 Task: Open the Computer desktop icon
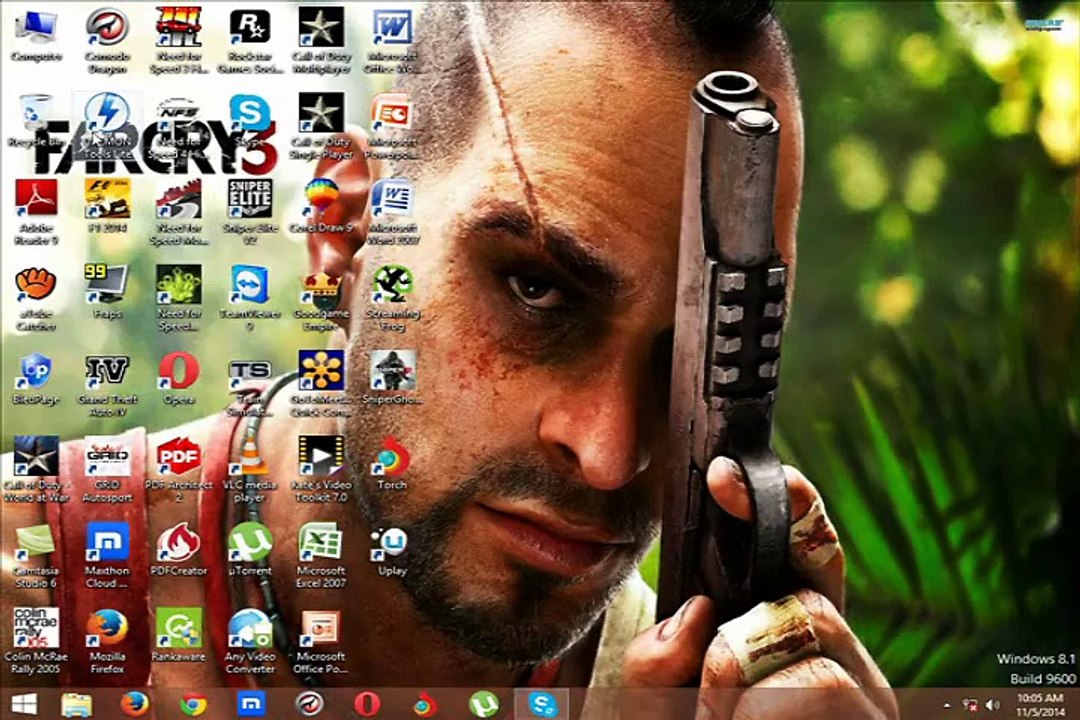coord(36,36)
